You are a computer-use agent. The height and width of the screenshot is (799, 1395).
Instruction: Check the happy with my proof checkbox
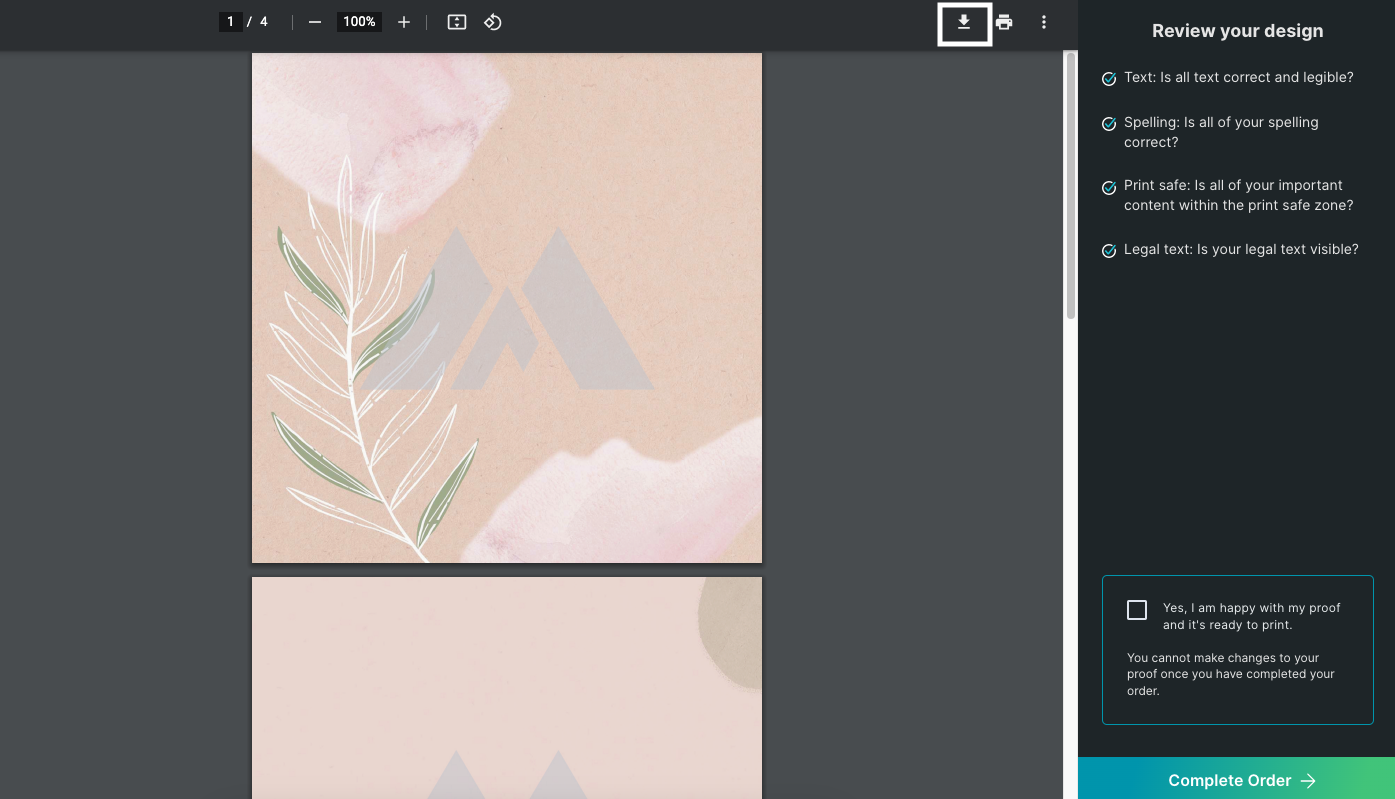coord(1137,610)
